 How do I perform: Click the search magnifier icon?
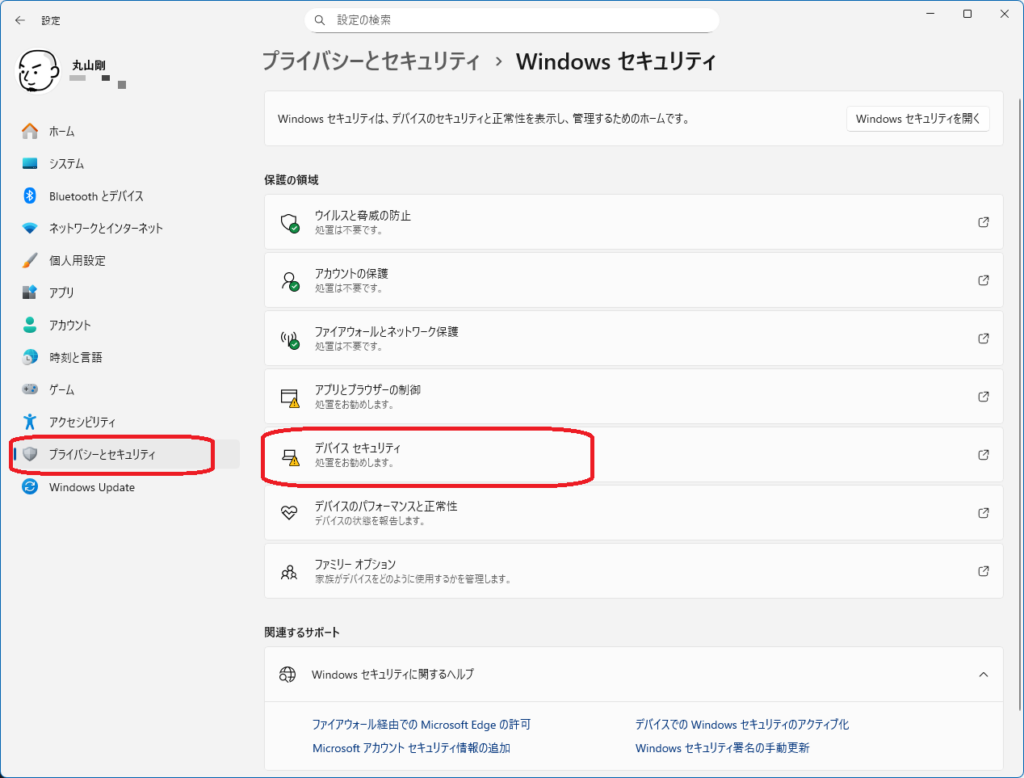tap(319, 20)
